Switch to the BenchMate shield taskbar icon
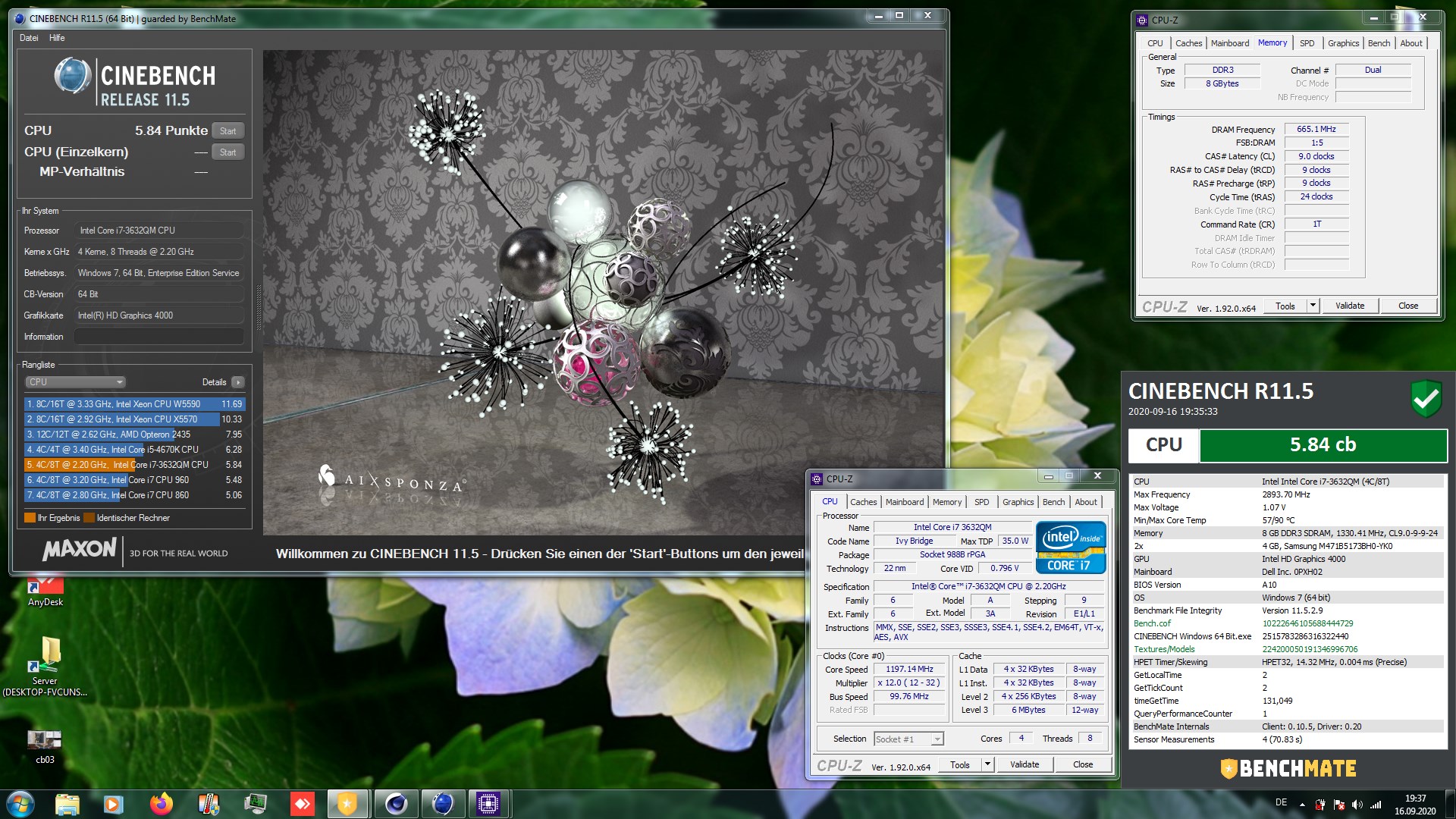 click(348, 803)
